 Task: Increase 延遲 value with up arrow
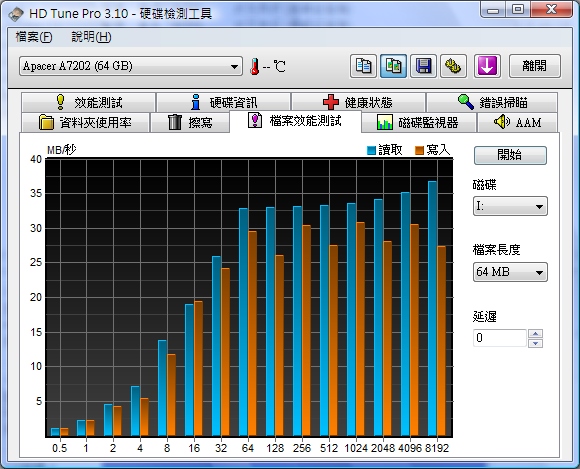[536, 334]
